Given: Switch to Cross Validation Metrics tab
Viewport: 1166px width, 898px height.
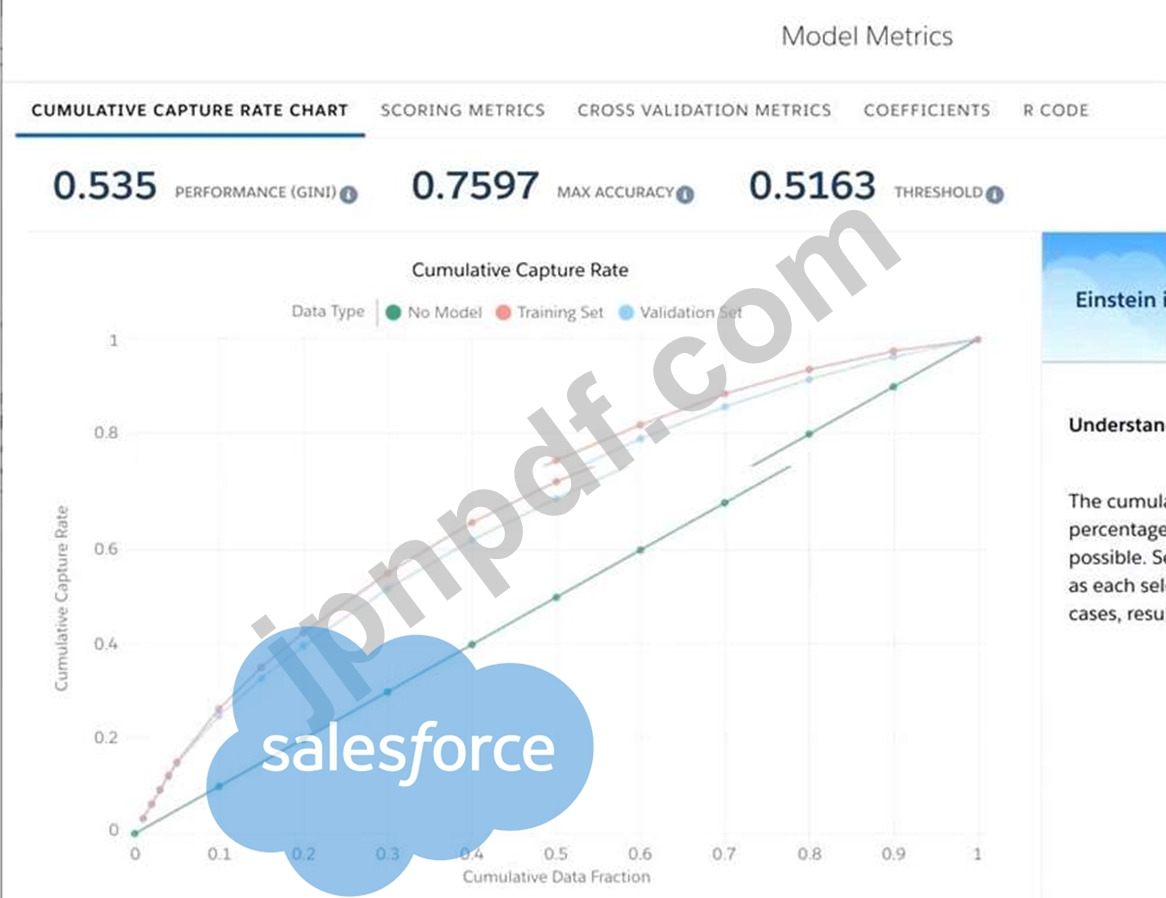Looking at the screenshot, I should [704, 110].
